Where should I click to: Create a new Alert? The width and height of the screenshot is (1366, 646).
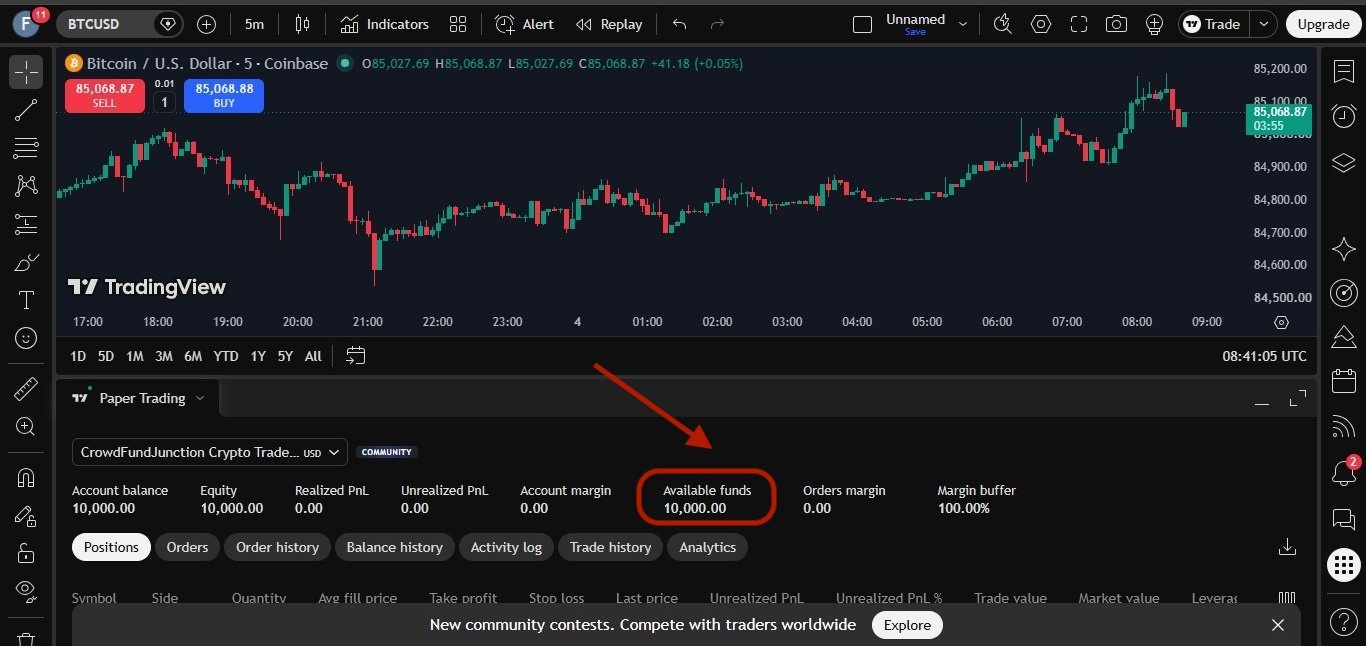525,24
